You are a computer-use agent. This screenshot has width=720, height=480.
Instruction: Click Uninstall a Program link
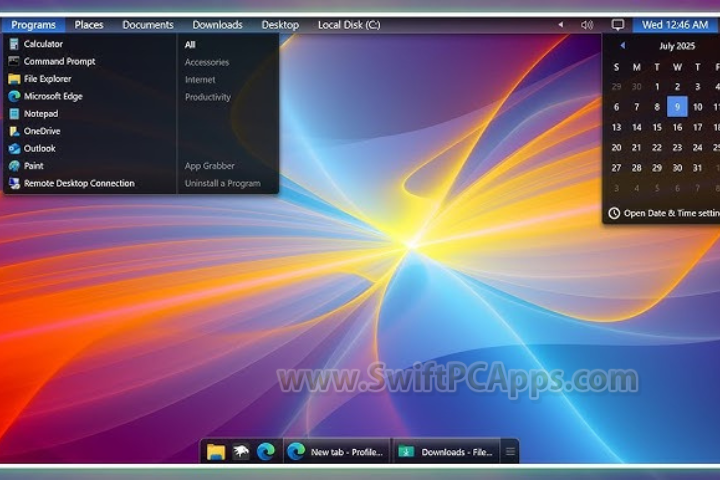223,184
